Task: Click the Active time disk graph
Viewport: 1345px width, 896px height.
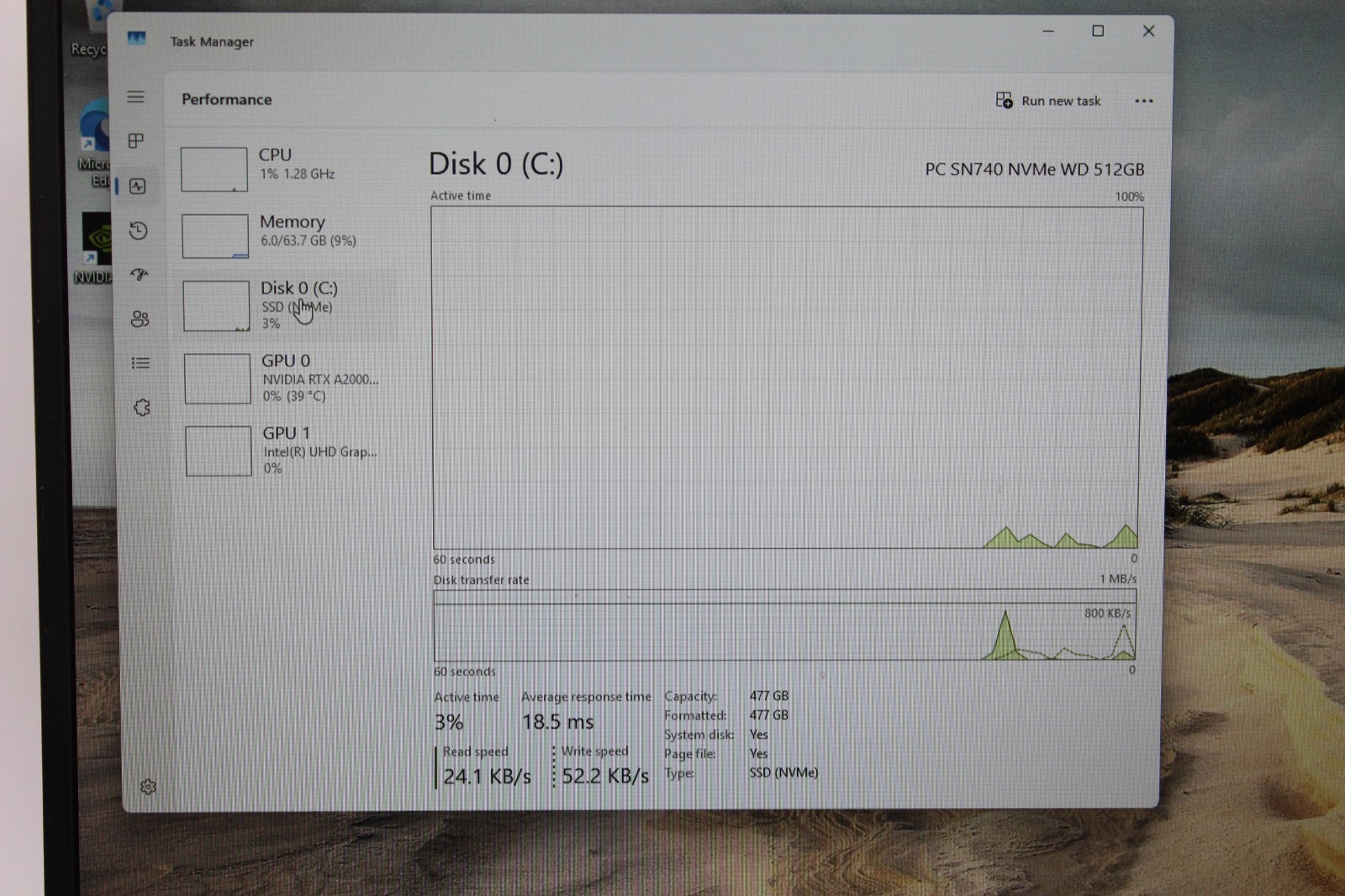Action: coord(786,377)
